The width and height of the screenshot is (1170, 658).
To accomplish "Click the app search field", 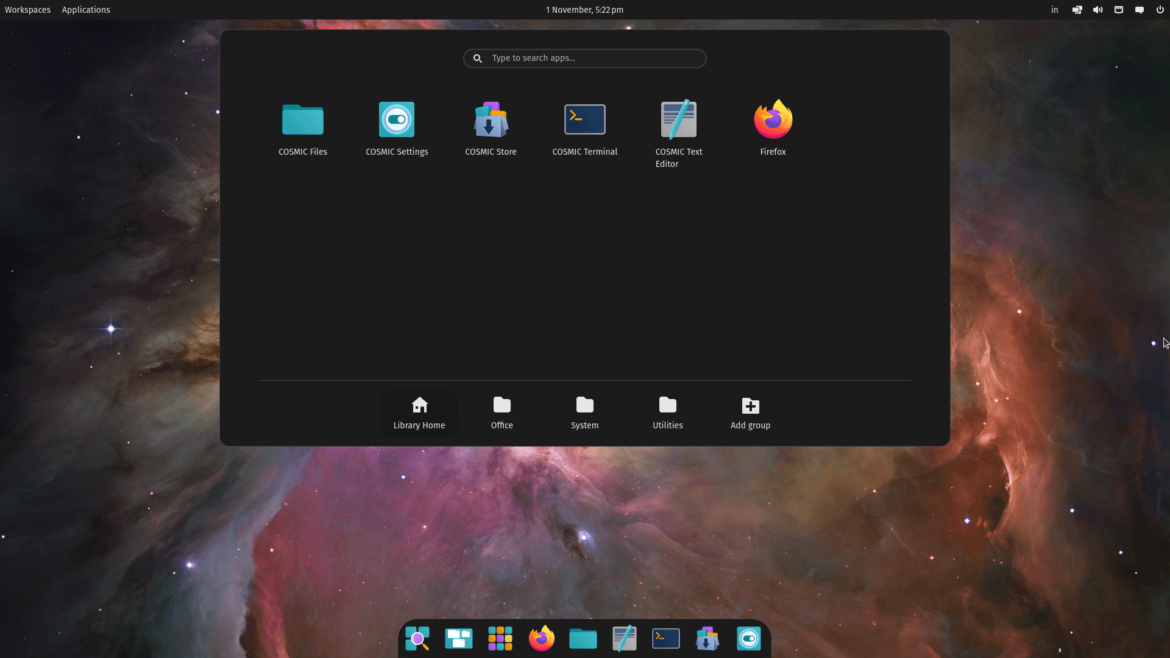I will pos(584,58).
